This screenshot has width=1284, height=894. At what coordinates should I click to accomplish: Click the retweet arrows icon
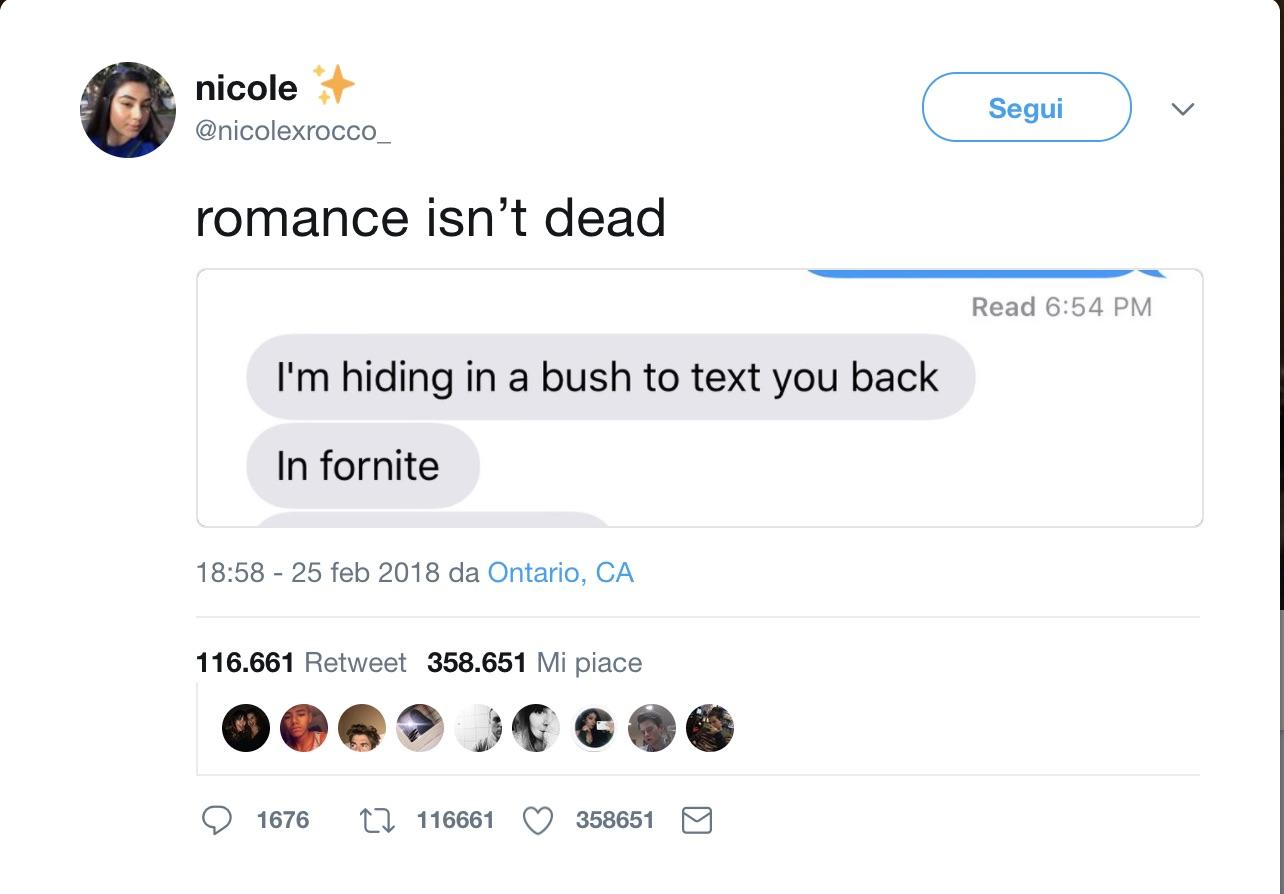click(378, 821)
